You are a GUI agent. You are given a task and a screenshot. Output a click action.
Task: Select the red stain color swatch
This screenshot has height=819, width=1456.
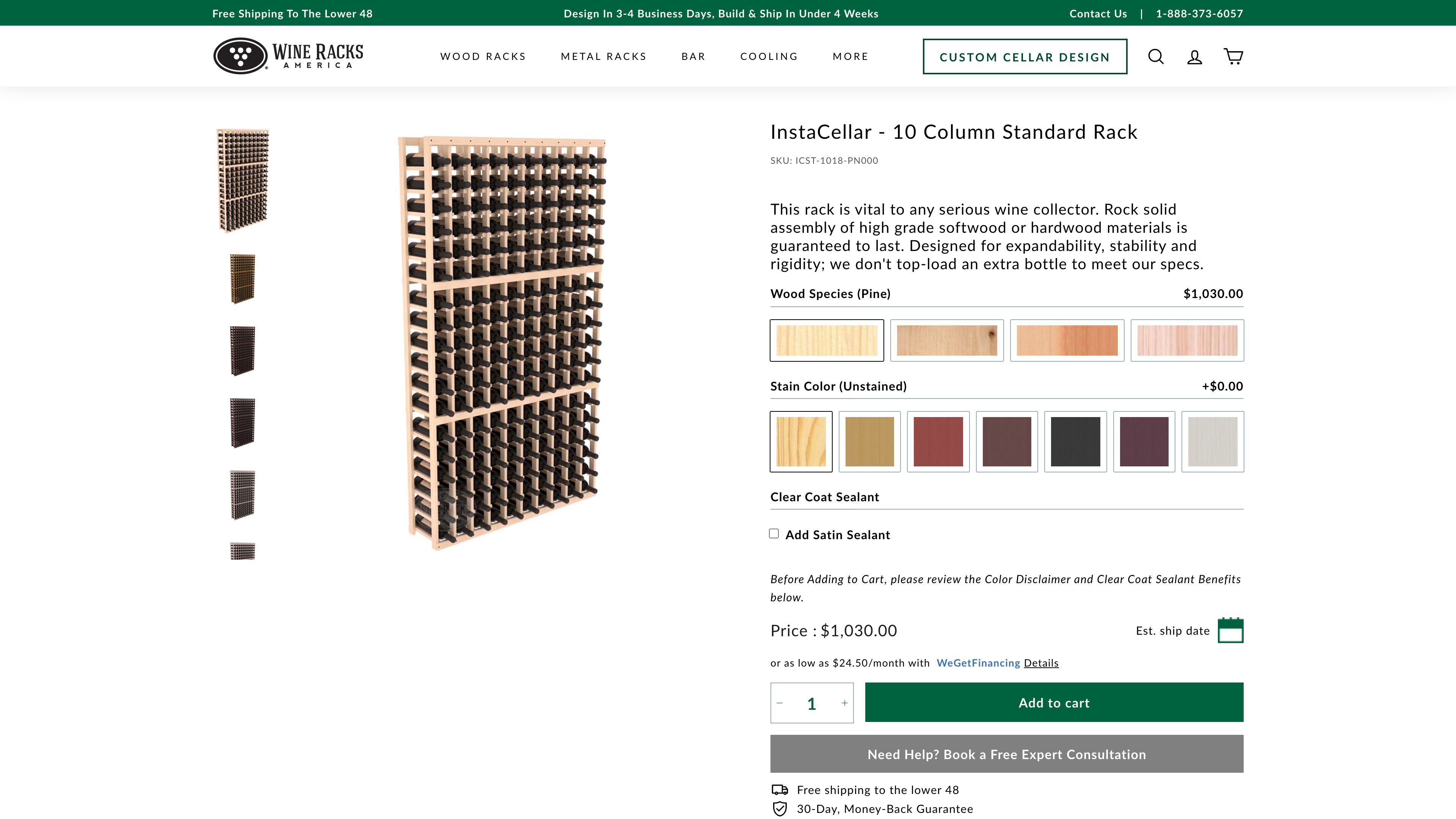tap(938, 441)
